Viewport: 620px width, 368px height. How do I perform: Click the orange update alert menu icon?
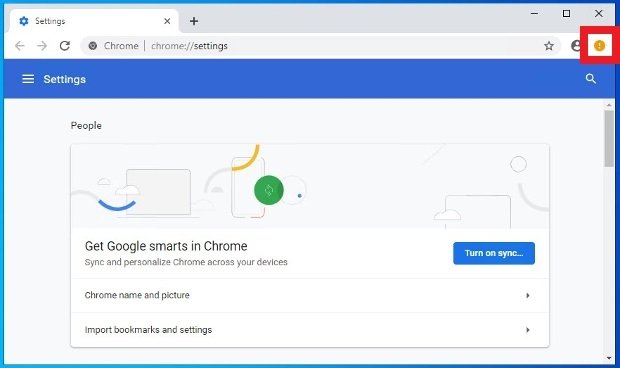[x=599, y=46]
